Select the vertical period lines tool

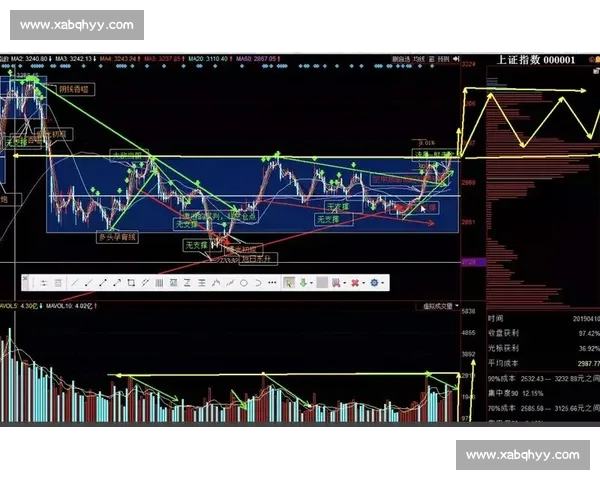159,283
